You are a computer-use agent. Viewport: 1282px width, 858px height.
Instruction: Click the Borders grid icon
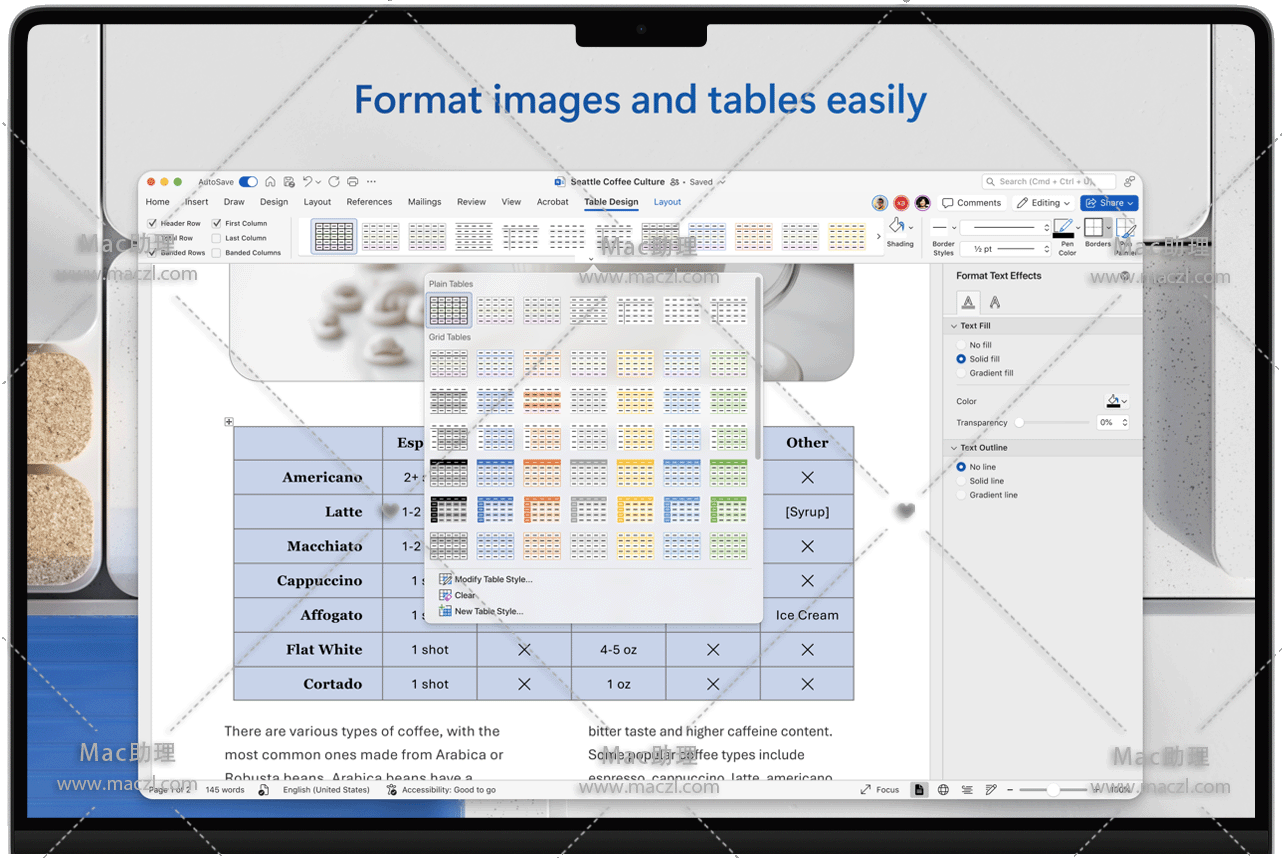1093,228
